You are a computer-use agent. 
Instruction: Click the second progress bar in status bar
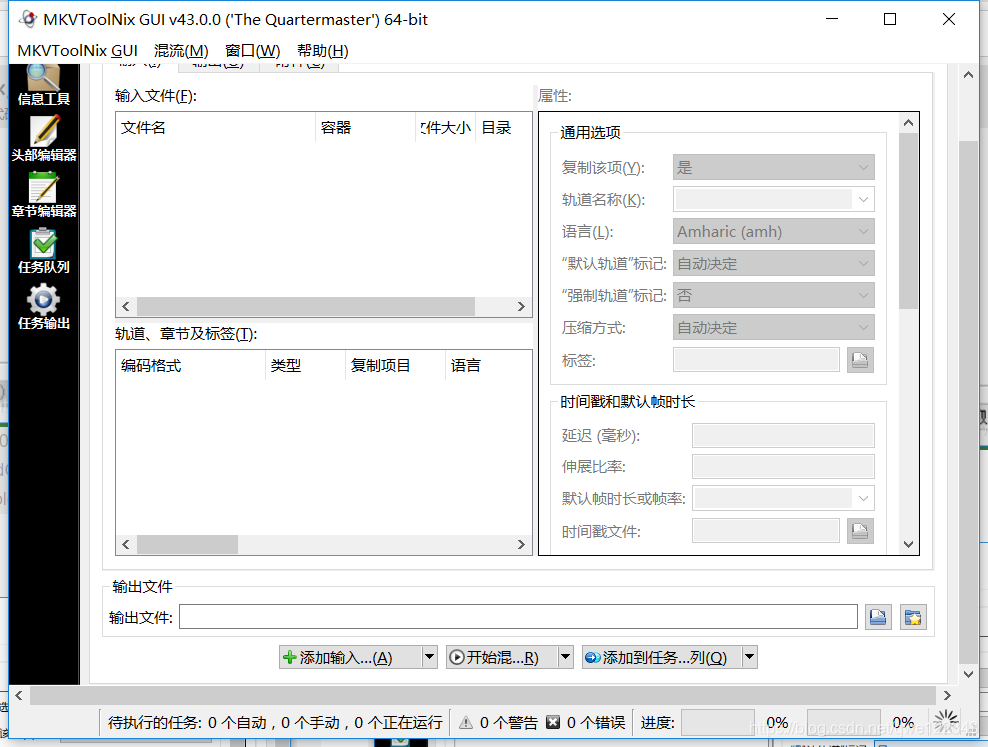pos(844,722)
